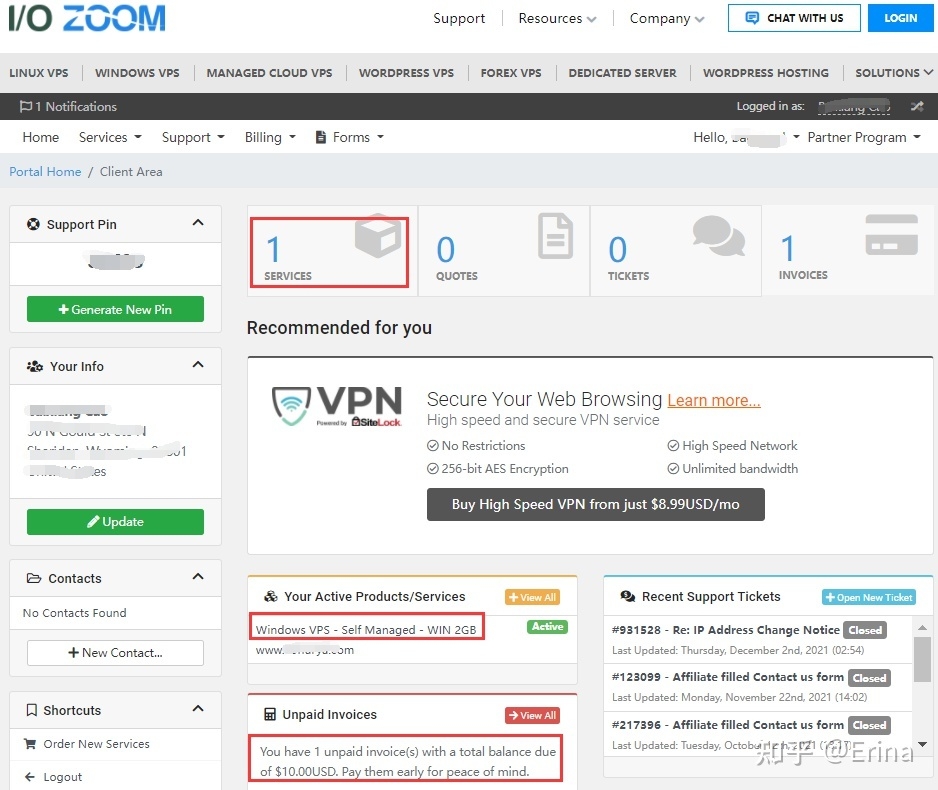This screenshot has height=790, width=938.
Task: Click the Your Info users icon
Action: [x=35, y=366]
